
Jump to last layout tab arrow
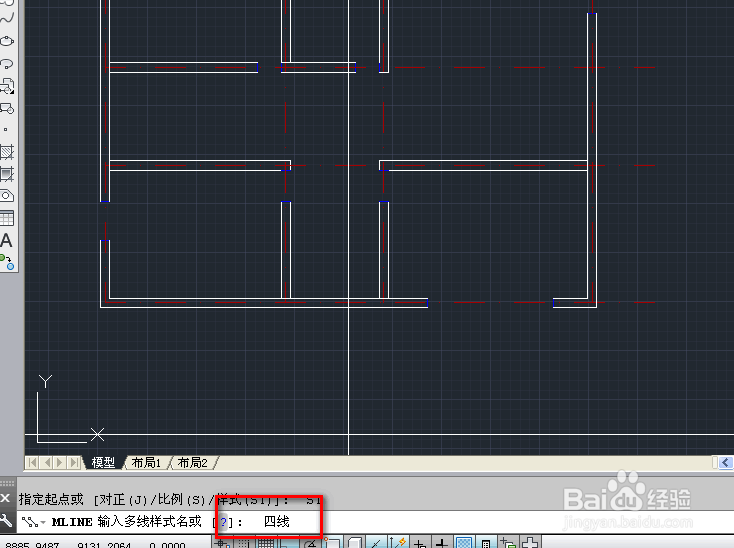point(73,463)
